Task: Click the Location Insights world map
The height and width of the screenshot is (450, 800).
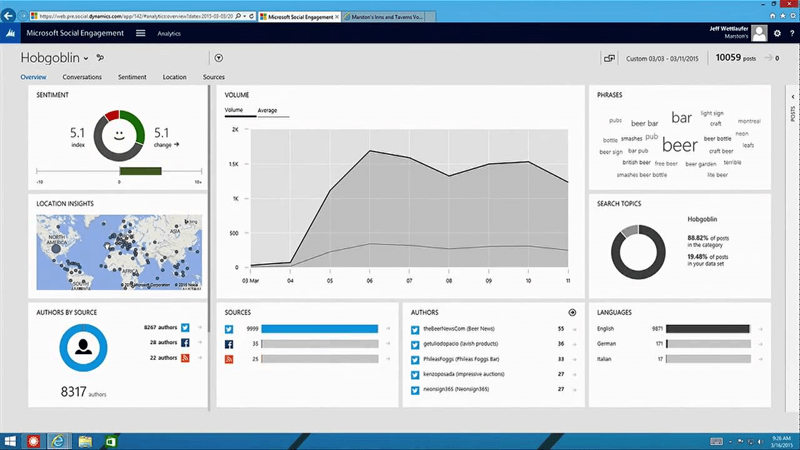Action: click(119, 252)
